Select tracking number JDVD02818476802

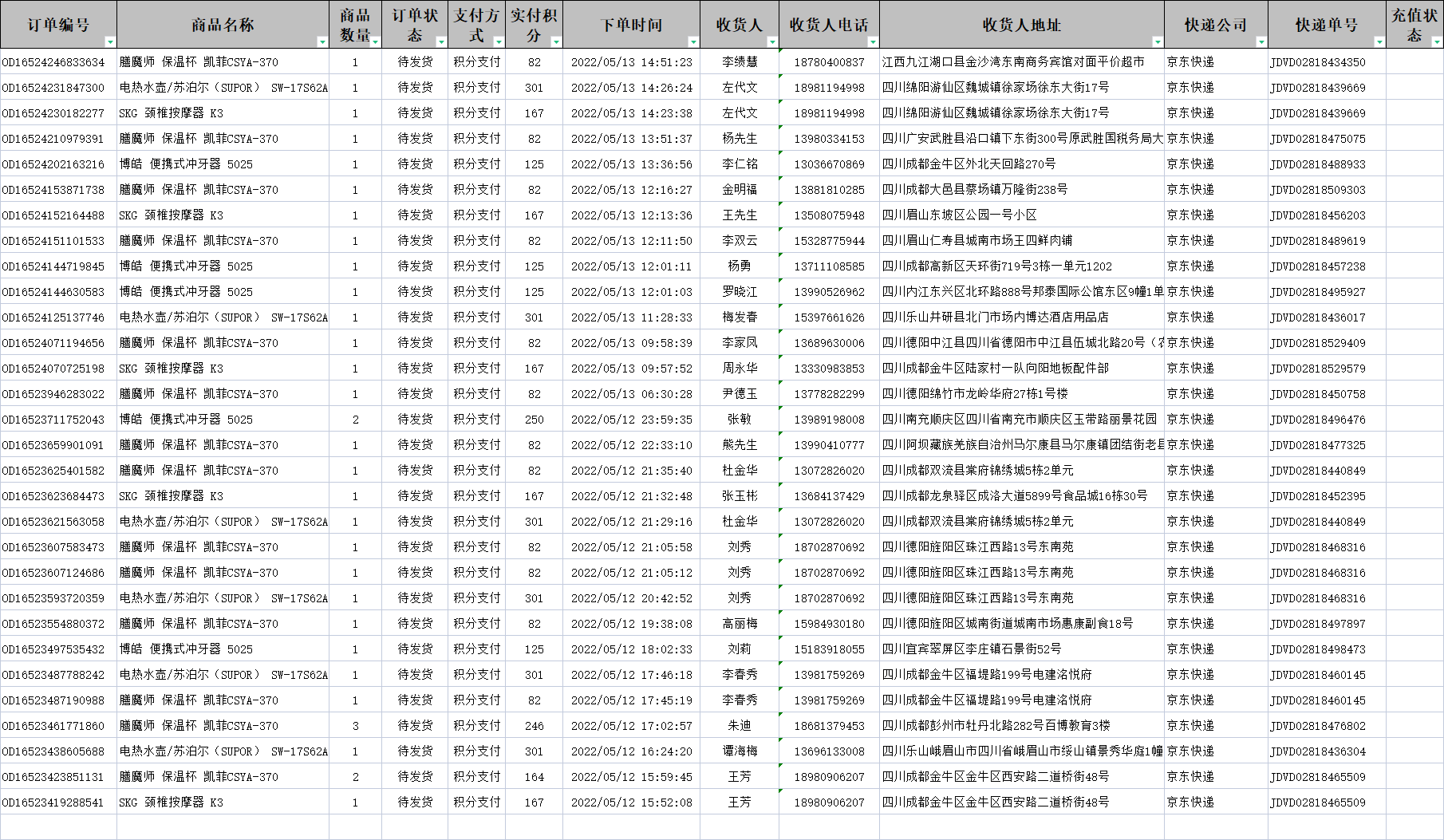click(1327, 726)
